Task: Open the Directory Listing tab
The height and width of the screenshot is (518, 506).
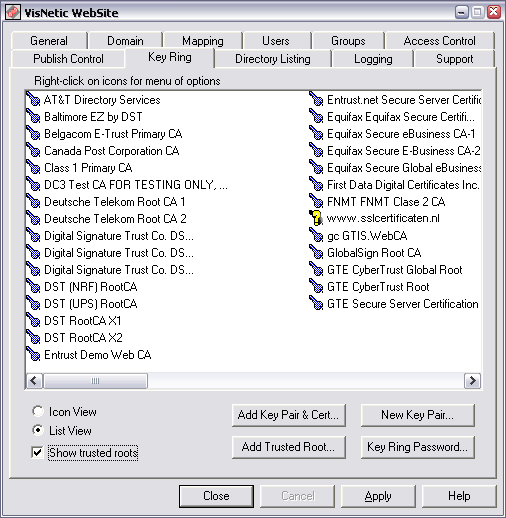Action: 273,59
